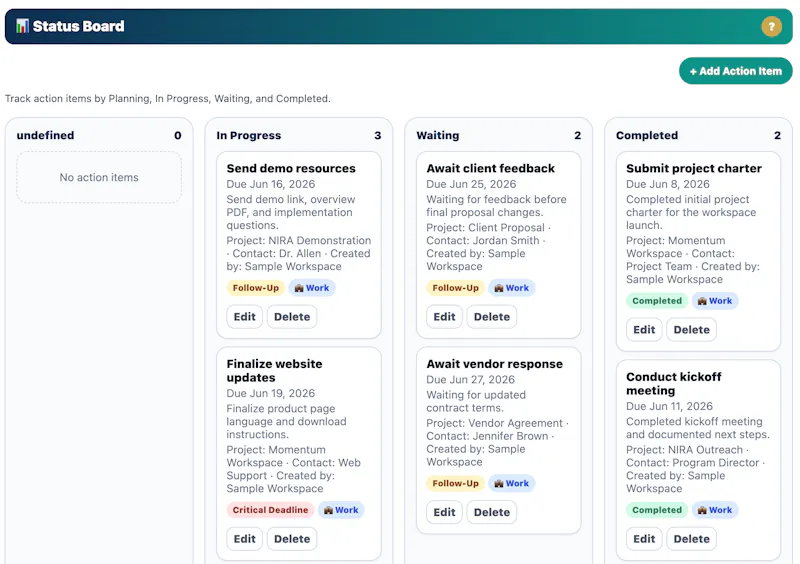800x564 pixels.
Task: Click 'Project: Client Proposal' details text
Action: (489, 247)
